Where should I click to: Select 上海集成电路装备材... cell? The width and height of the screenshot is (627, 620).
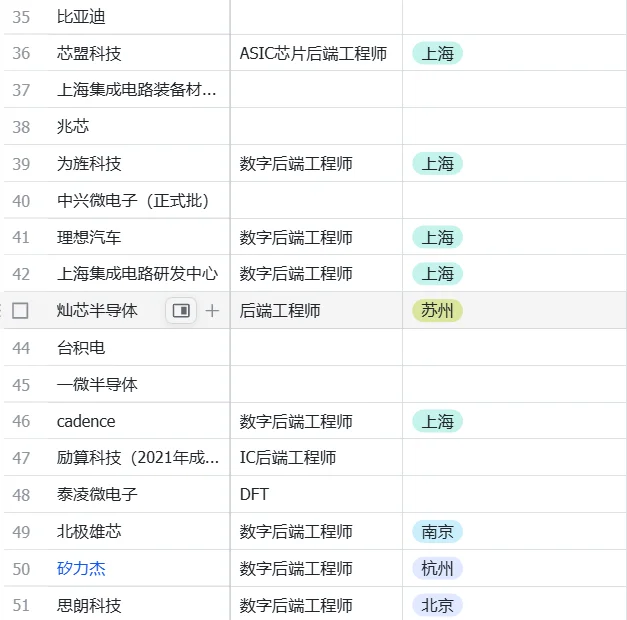coord(137,90)
